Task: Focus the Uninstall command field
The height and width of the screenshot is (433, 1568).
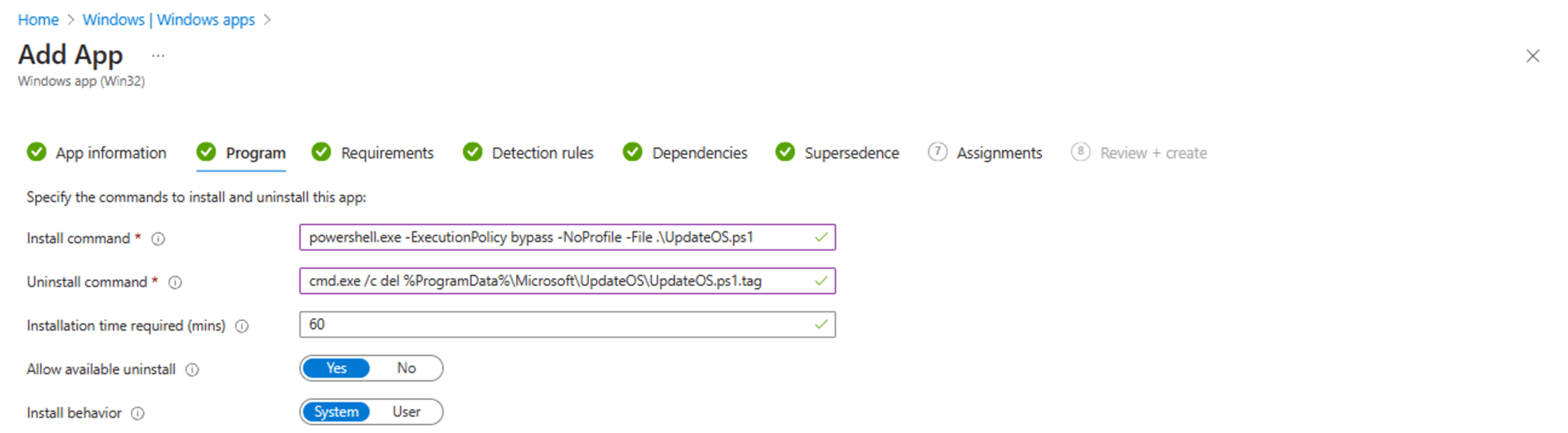Action: [556, 281]
